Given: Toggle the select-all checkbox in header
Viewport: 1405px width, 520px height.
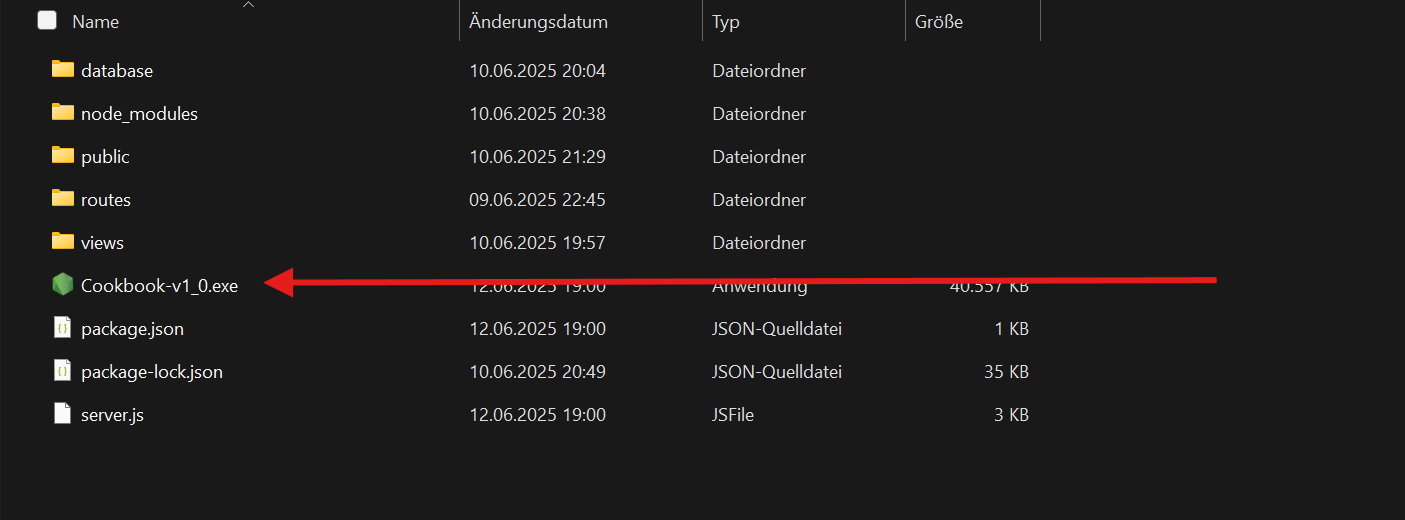Looking at the screenshot, I should pos(47,20).
